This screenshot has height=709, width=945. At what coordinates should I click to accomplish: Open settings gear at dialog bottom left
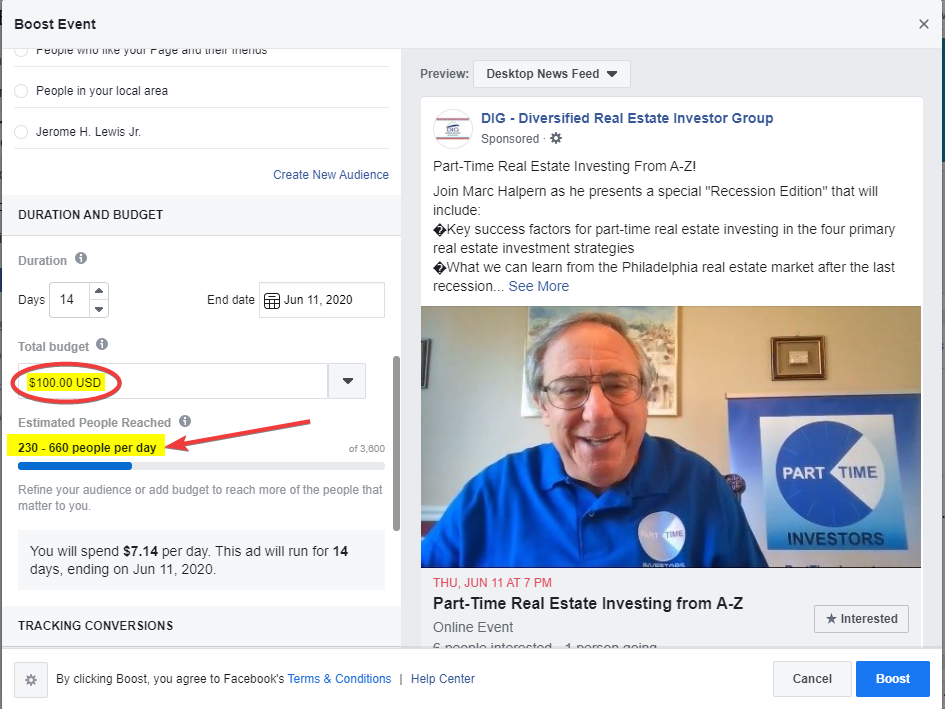[x=31, y=679]
